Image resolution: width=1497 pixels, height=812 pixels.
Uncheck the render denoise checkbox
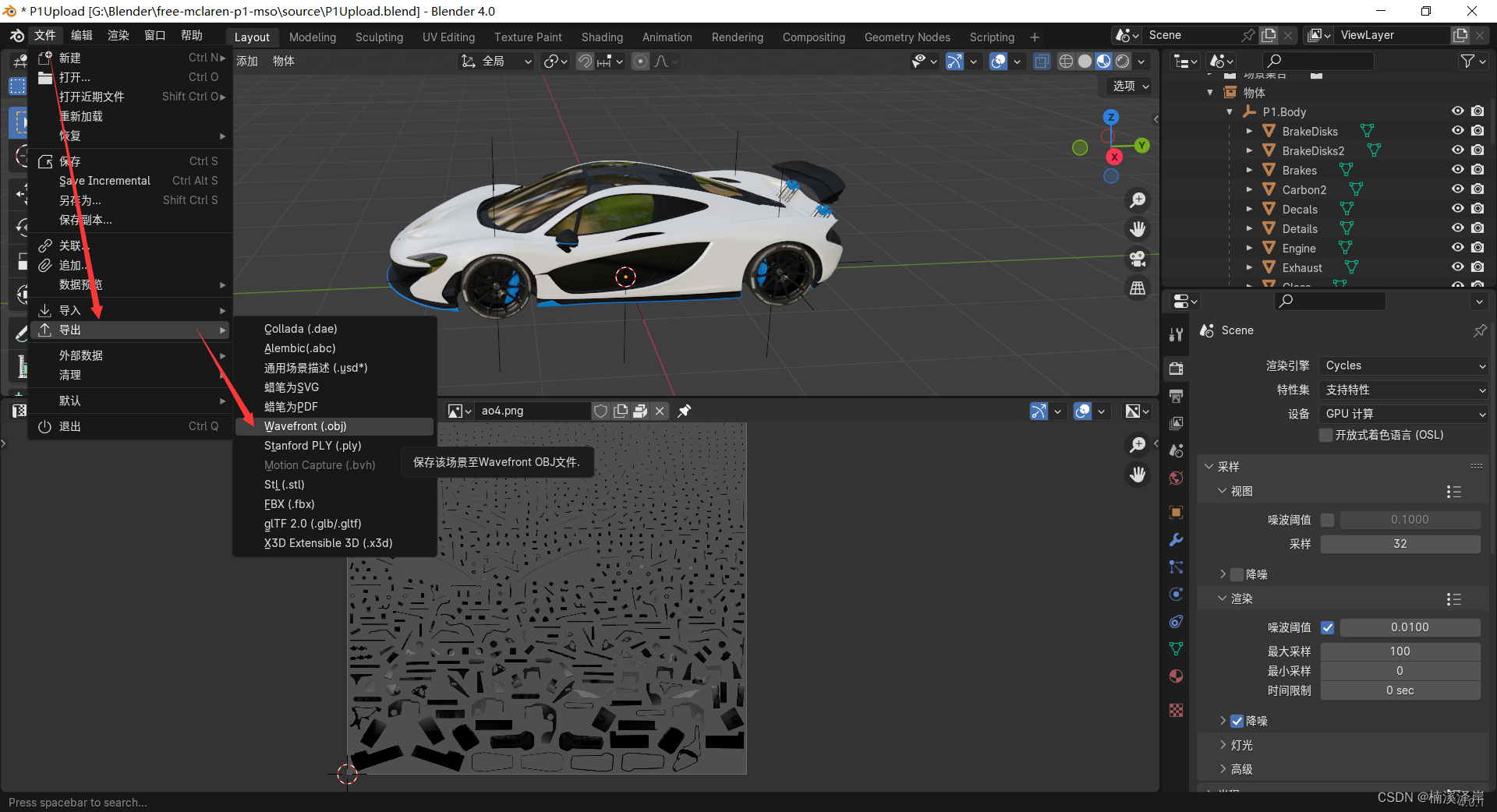(x=1237, y=721)
